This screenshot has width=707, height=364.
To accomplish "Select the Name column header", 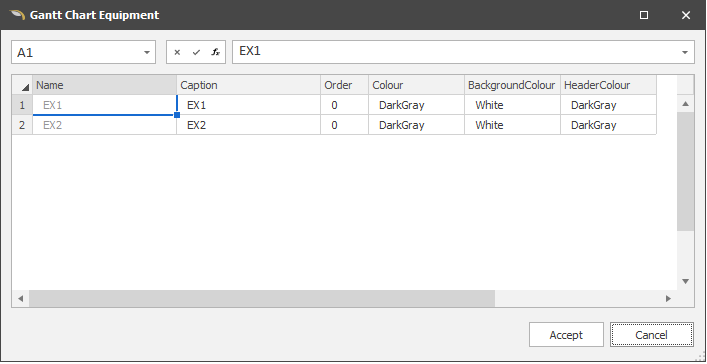I will point(104,85).
